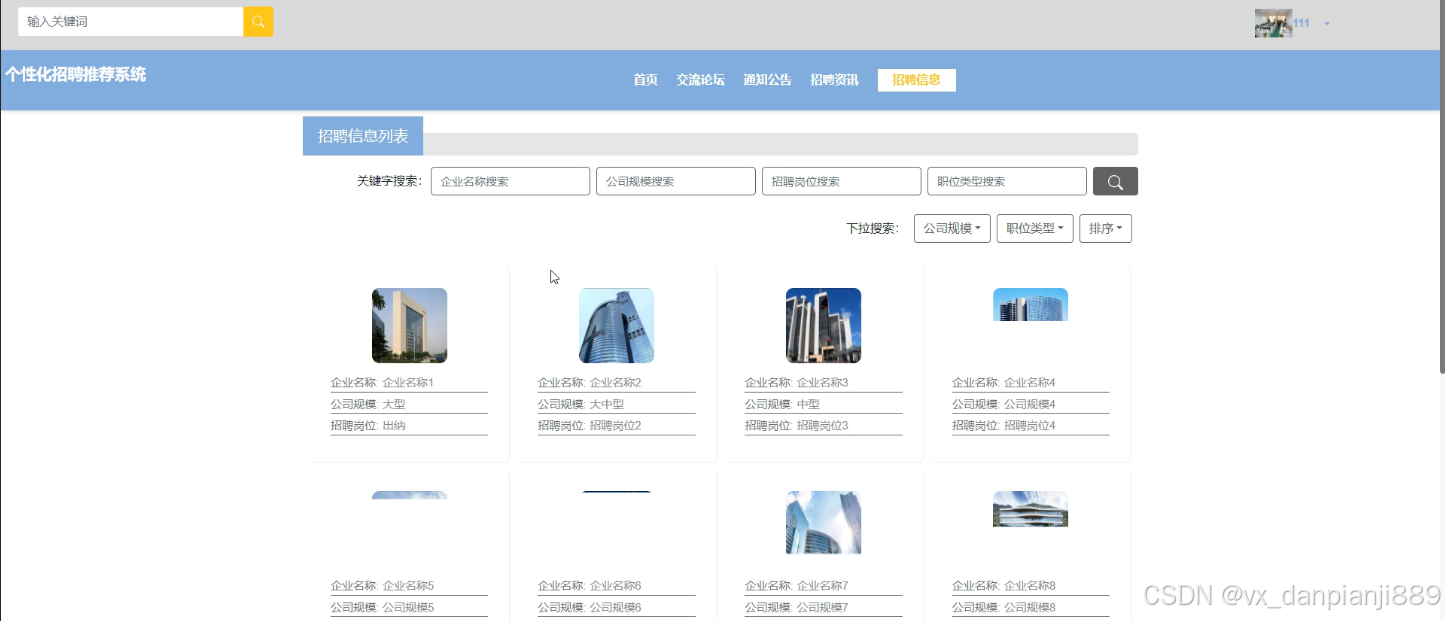Open 通知公告 menu item
This screenshot has height=621, width=1445.
pos(767,80)
